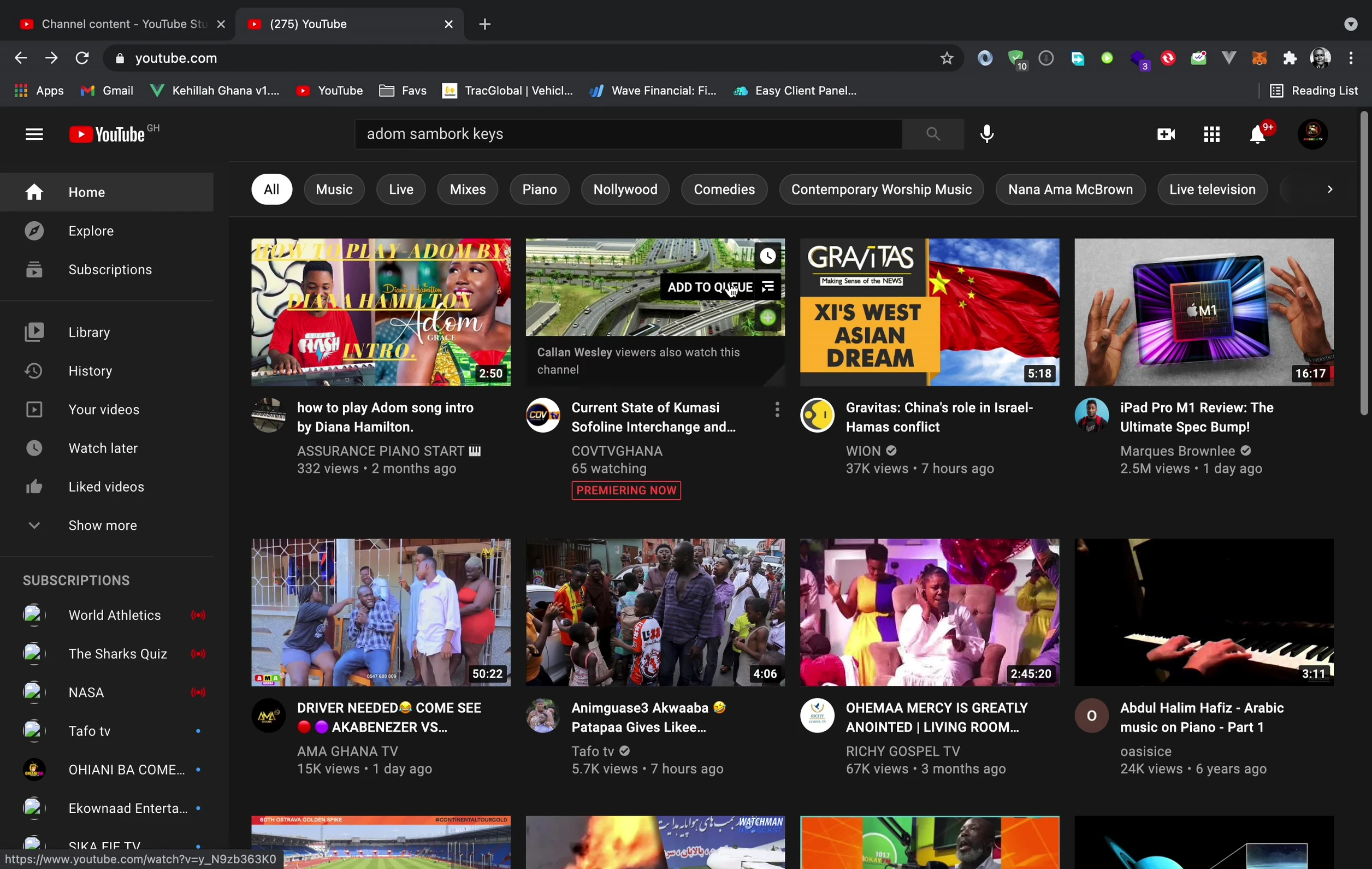Open Library in sidebar
1372x869 pixels.
pyautogui.click(x=107, y=332)
